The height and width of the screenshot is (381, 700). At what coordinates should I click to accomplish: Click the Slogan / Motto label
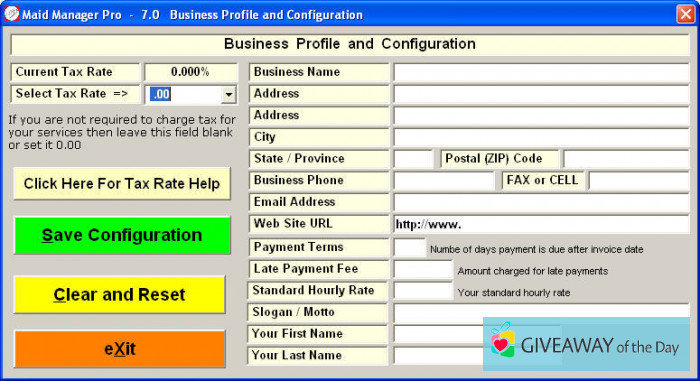(x=317, y=312)
